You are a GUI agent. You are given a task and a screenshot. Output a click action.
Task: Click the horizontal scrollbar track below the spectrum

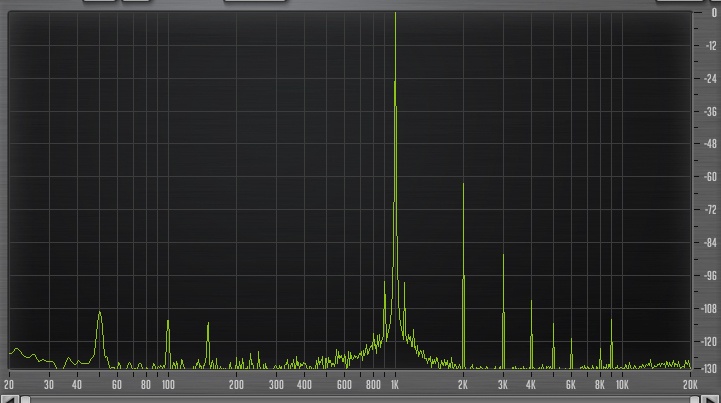pos(360,399)
